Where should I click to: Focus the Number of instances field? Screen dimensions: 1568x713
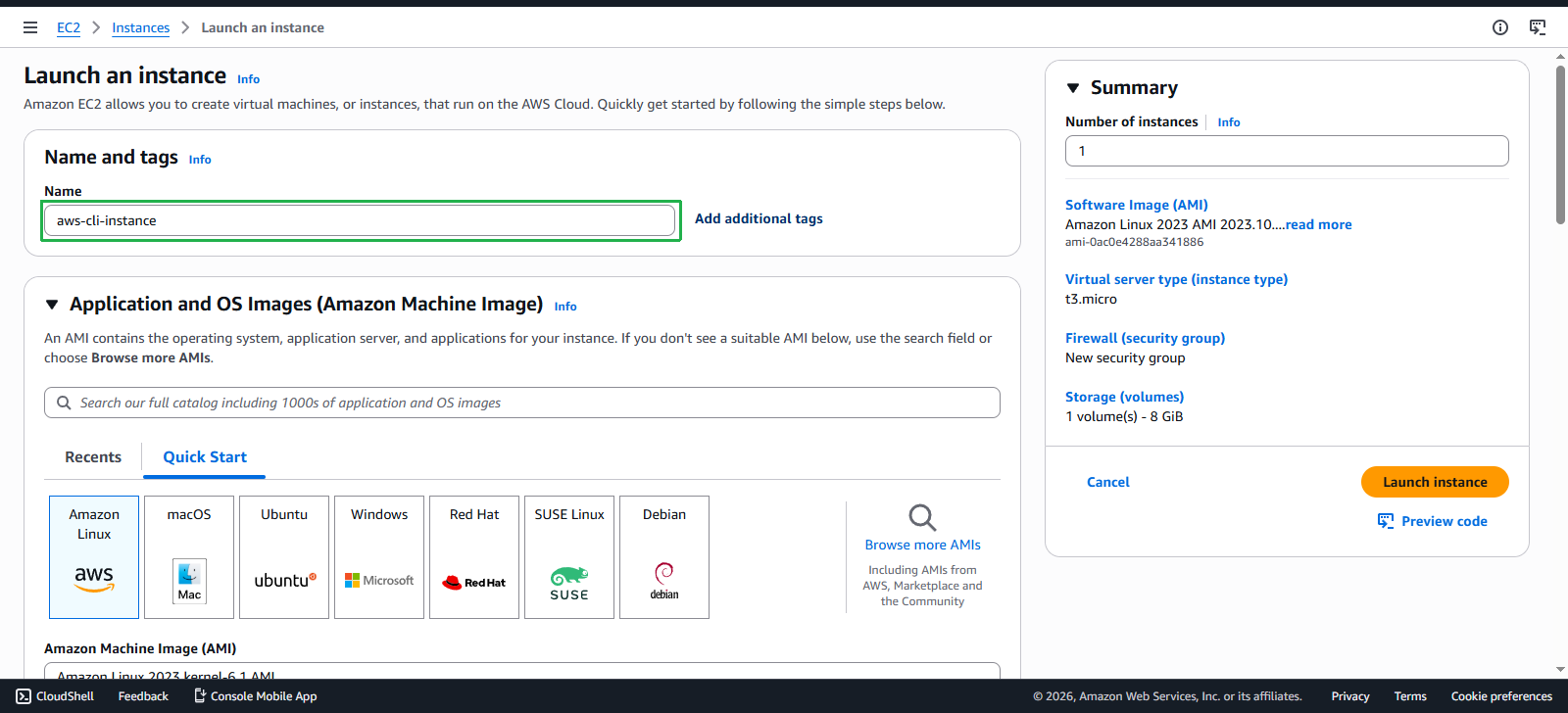(x=1287, y=151)
